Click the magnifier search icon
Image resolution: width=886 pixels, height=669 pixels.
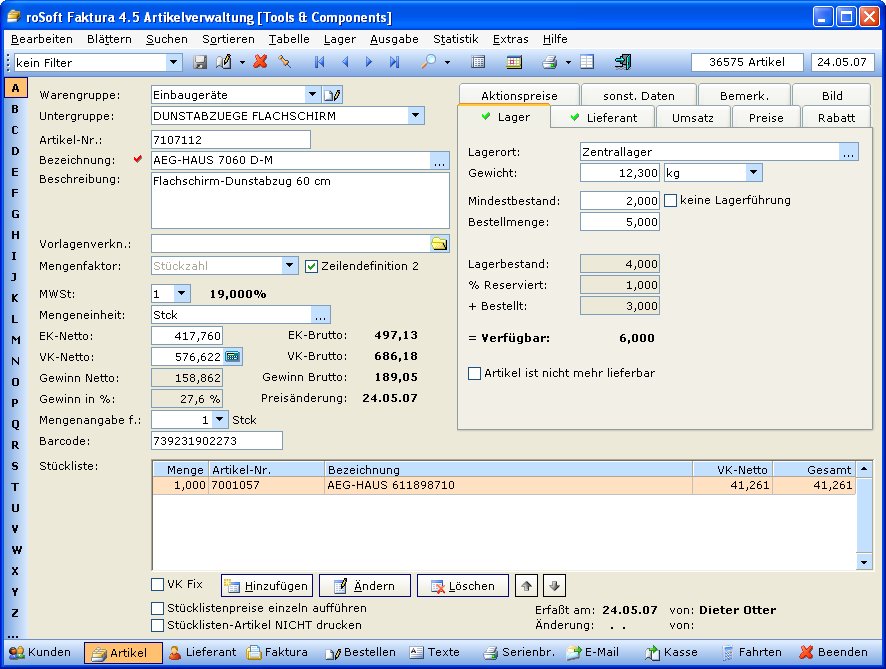[x=428, y=62]
